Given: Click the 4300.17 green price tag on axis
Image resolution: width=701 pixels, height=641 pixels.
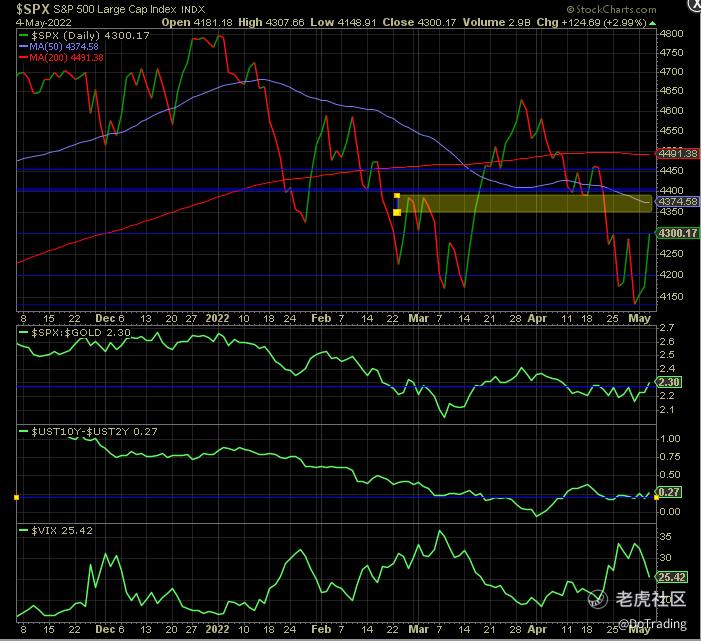Looking at the screenshot, I should pyautogui.click(x=678, y=233).
